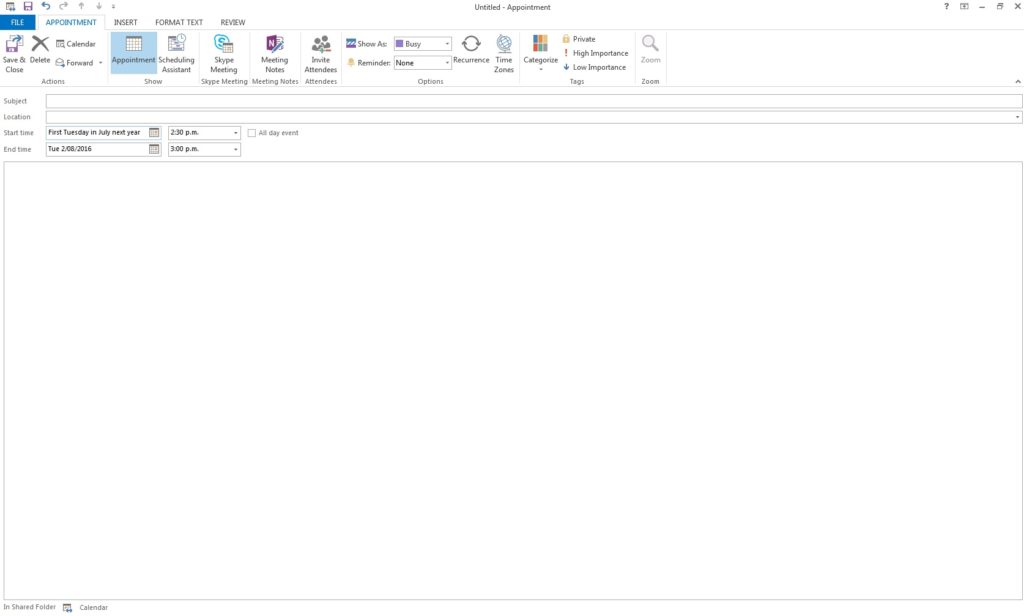Click Invite Attendees
Screen dimensions: 1024x616
(x=321, y=54)
